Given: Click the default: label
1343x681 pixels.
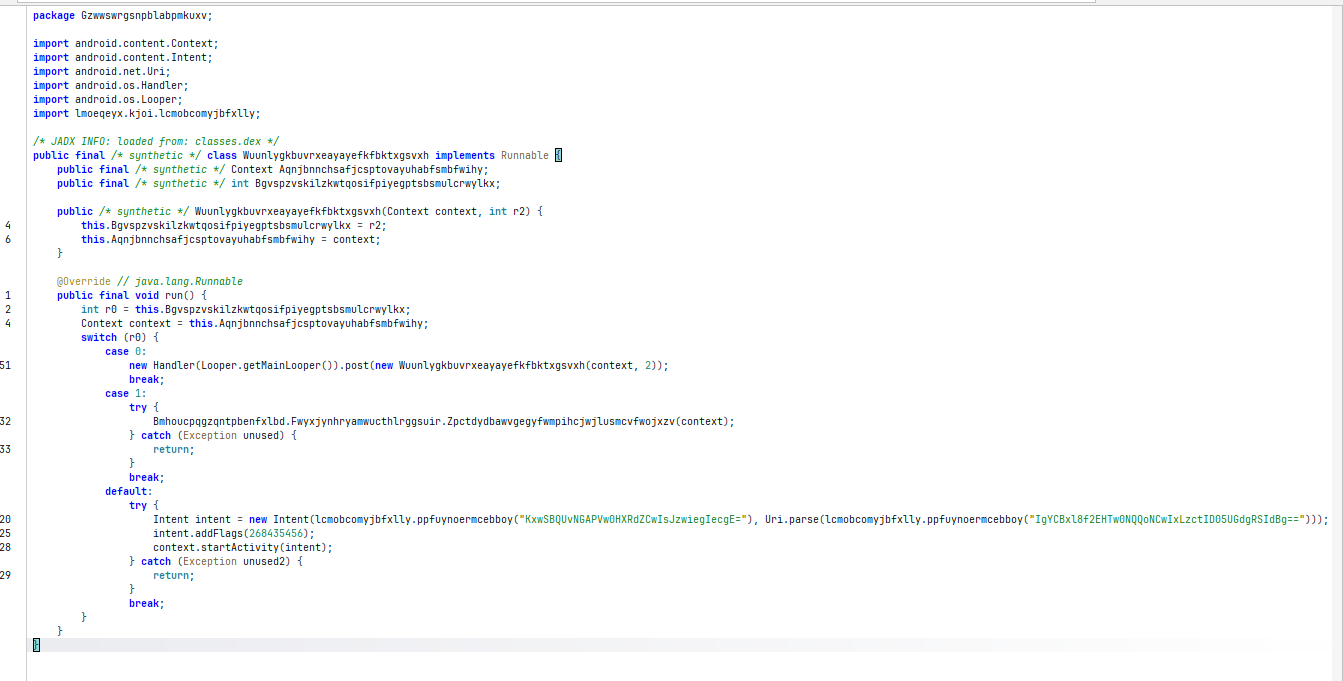Looking at the screenshot, I should tap(129, 491).
